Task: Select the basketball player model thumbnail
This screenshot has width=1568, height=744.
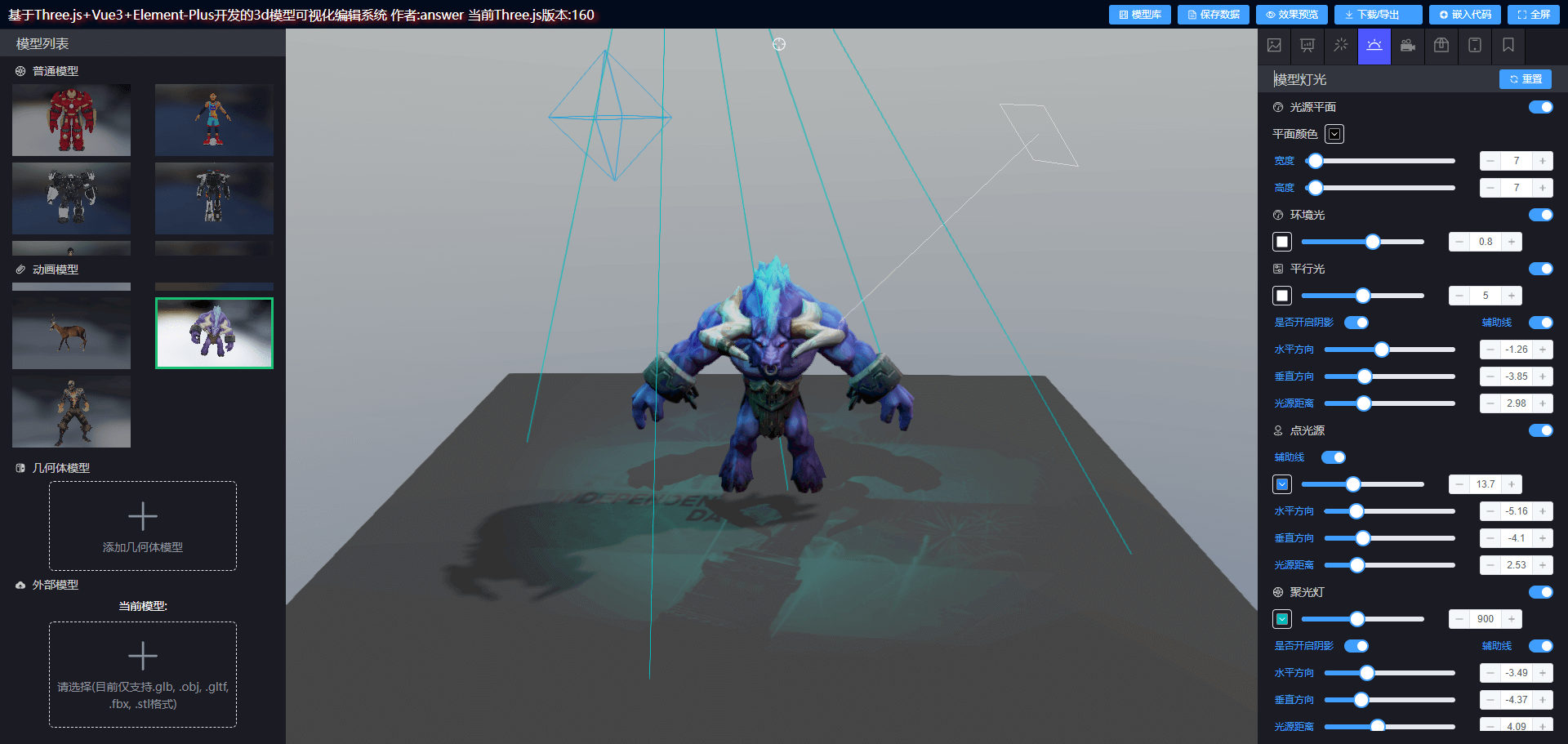Action: [x=214, y=120]
